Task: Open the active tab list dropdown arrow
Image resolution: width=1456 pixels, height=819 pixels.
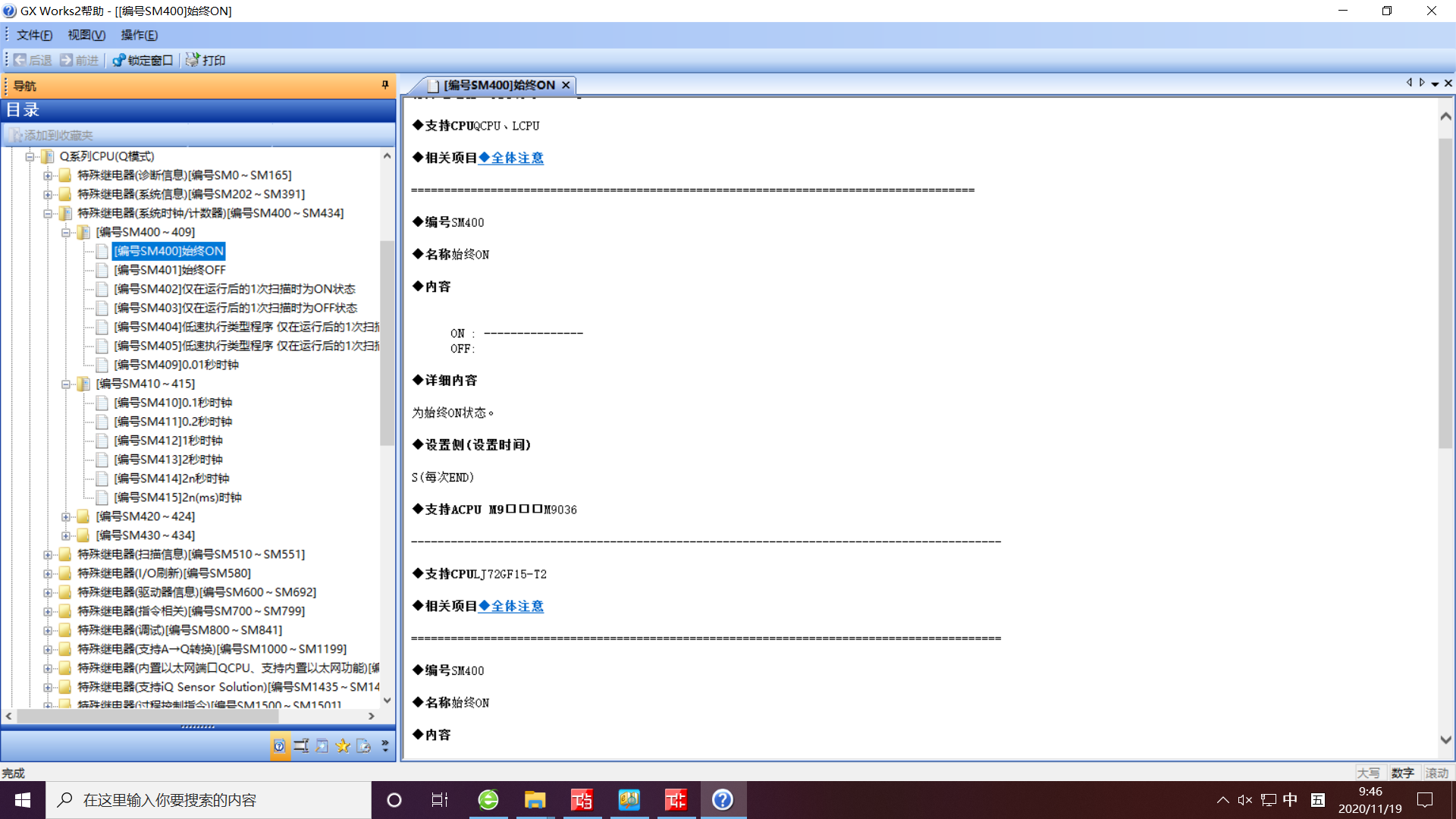Action: click(x=1435, y=84)
